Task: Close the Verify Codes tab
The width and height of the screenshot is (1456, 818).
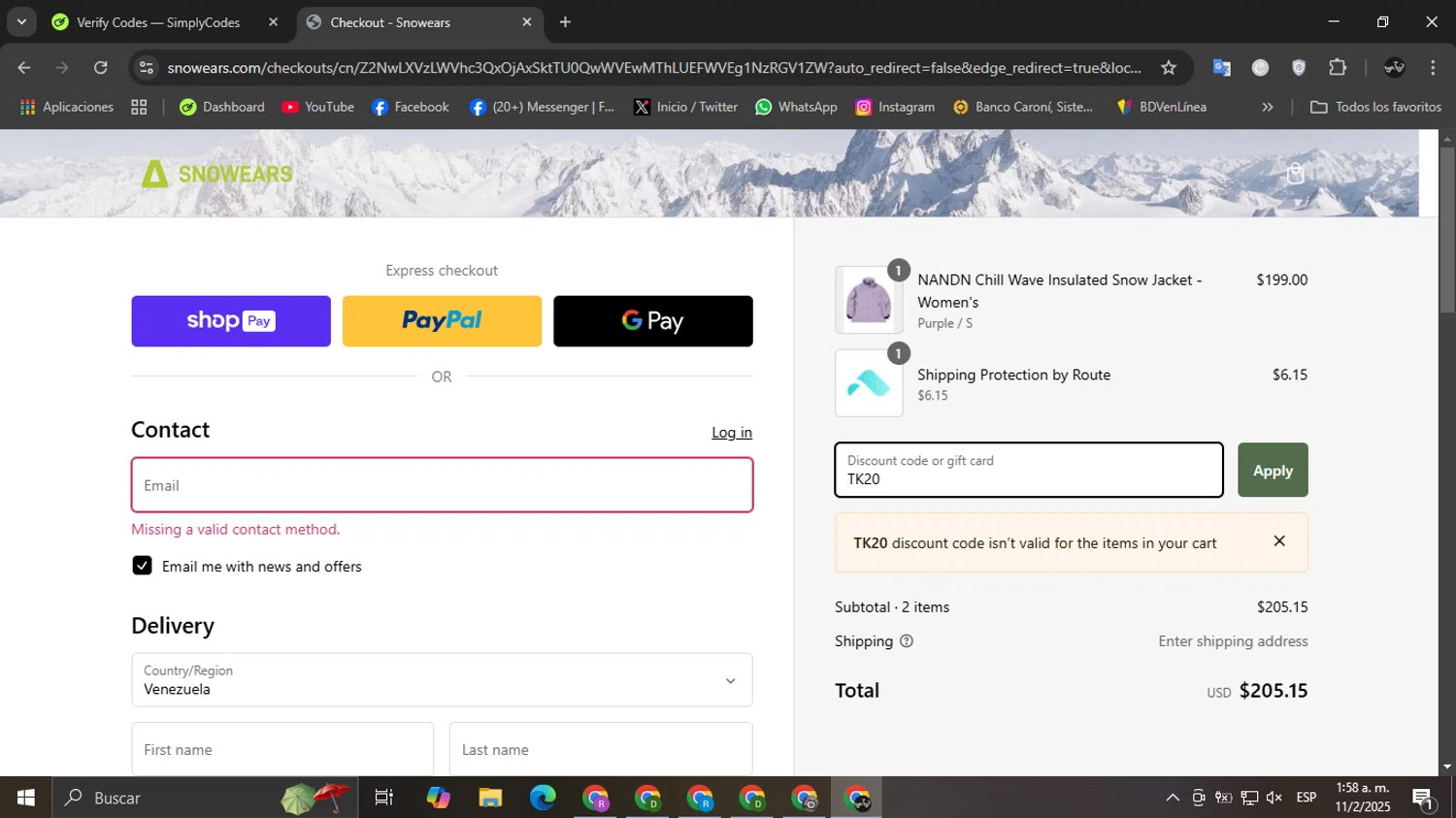Action: pyautogui.click(x=273, y=21)
